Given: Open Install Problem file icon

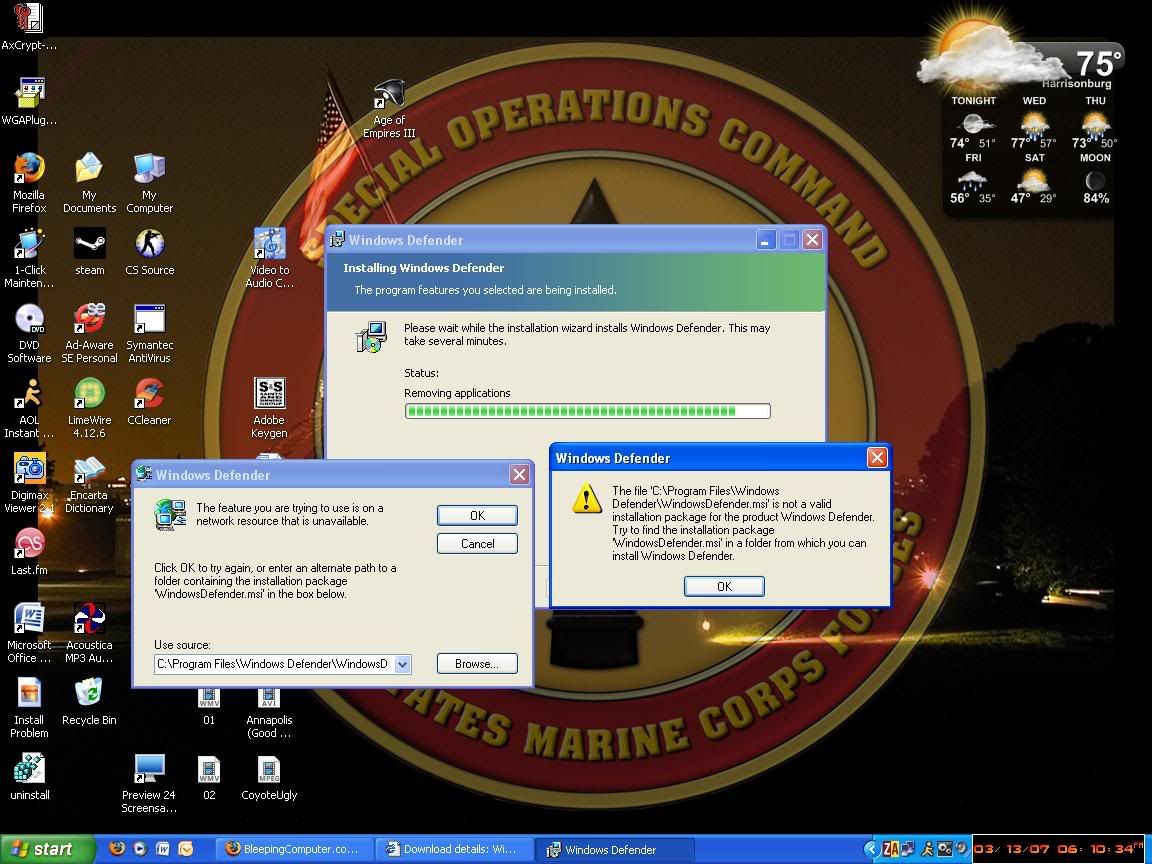Looking at the screenshot, I should (29, 708).
